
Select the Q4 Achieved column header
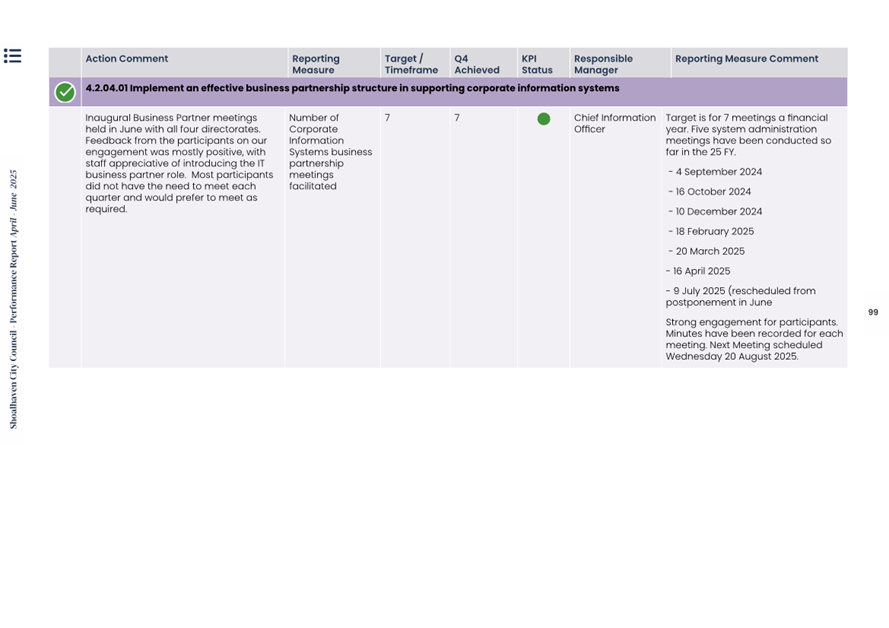coord(476,64)
